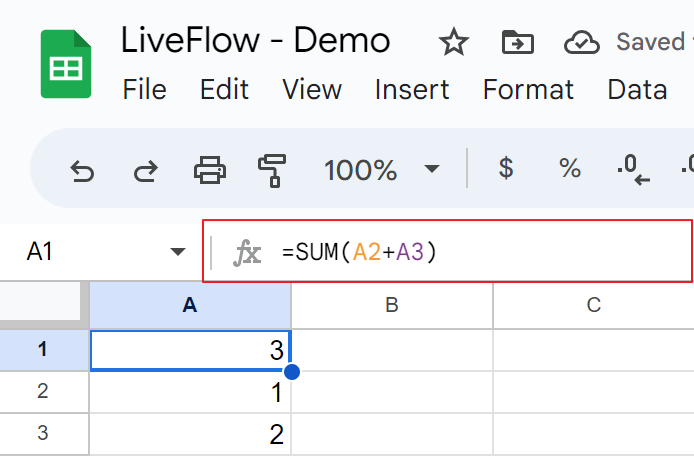Undo the last action
694x456 pixels.
click(x=82, y=171)
